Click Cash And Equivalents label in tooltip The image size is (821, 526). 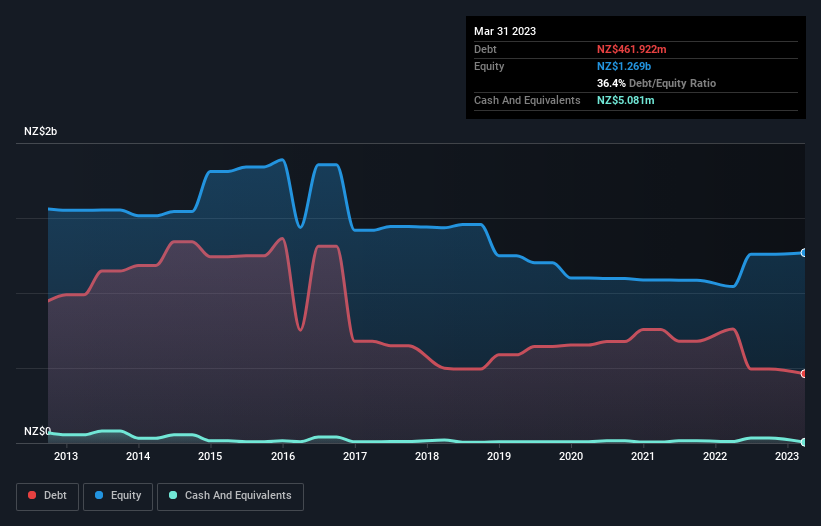[x=527, y=100]
